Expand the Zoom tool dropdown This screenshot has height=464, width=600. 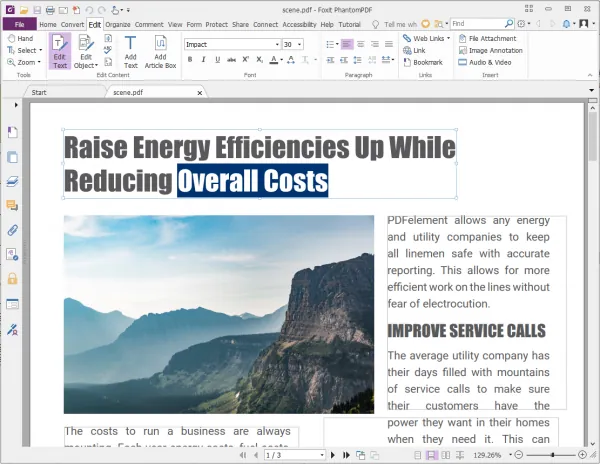39,62
